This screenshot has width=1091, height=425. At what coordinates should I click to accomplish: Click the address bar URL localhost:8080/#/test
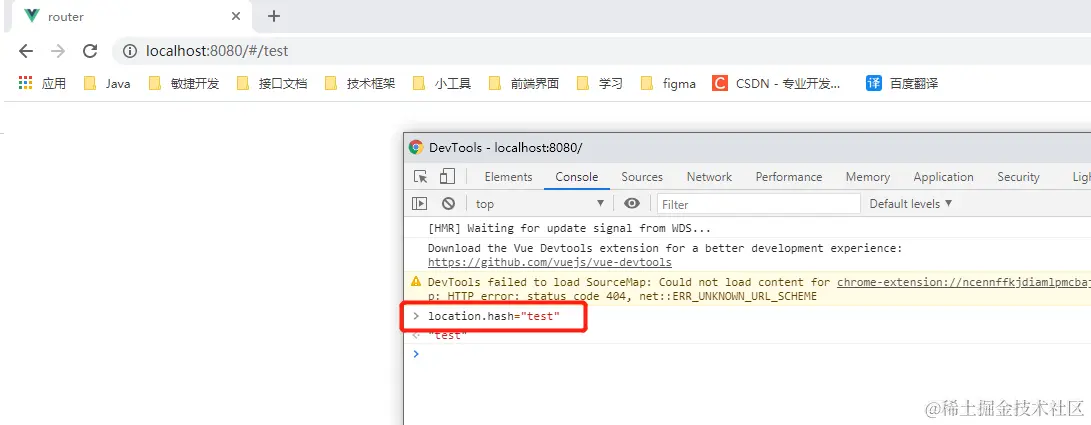click(x=217, y=51)
